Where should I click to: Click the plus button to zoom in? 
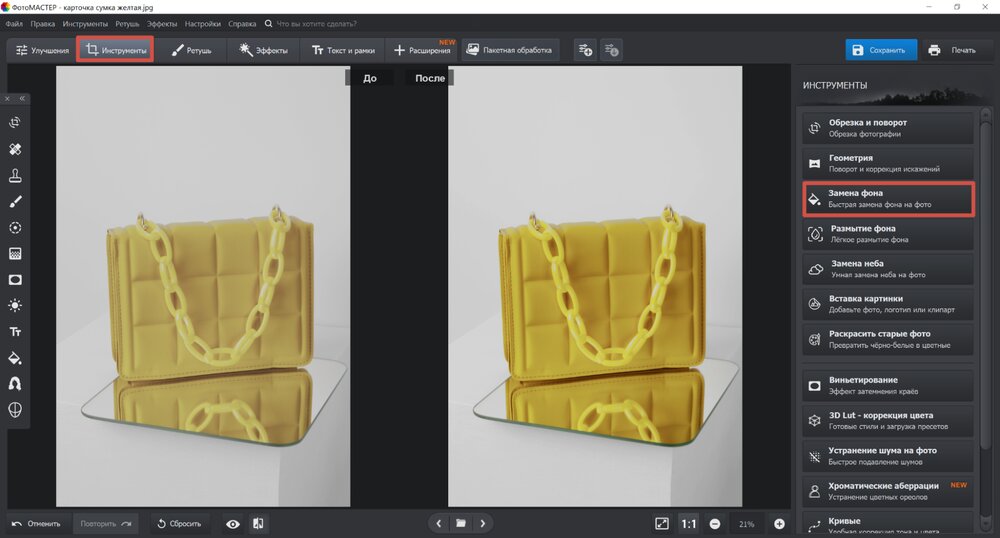[779, 523]
